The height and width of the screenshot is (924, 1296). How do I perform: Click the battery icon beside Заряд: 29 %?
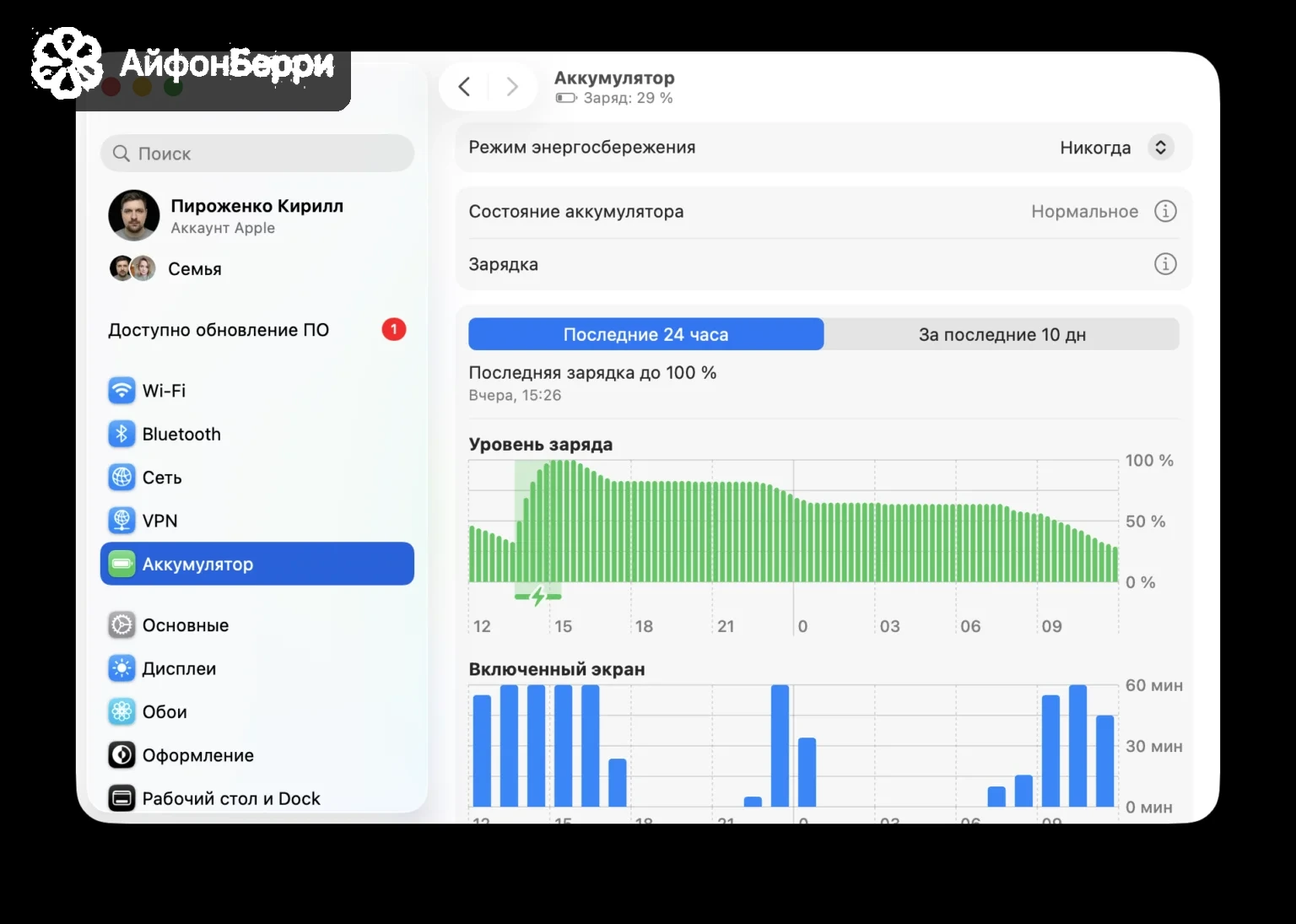566,99
